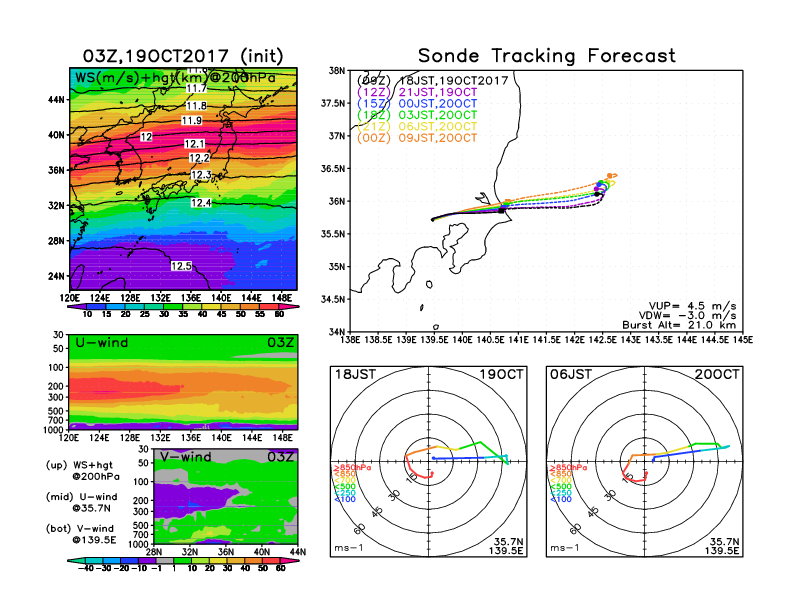Select yellow legend entry '(21Z) 06JST,20OCT'
792x612 pixels.
(417, 126)
